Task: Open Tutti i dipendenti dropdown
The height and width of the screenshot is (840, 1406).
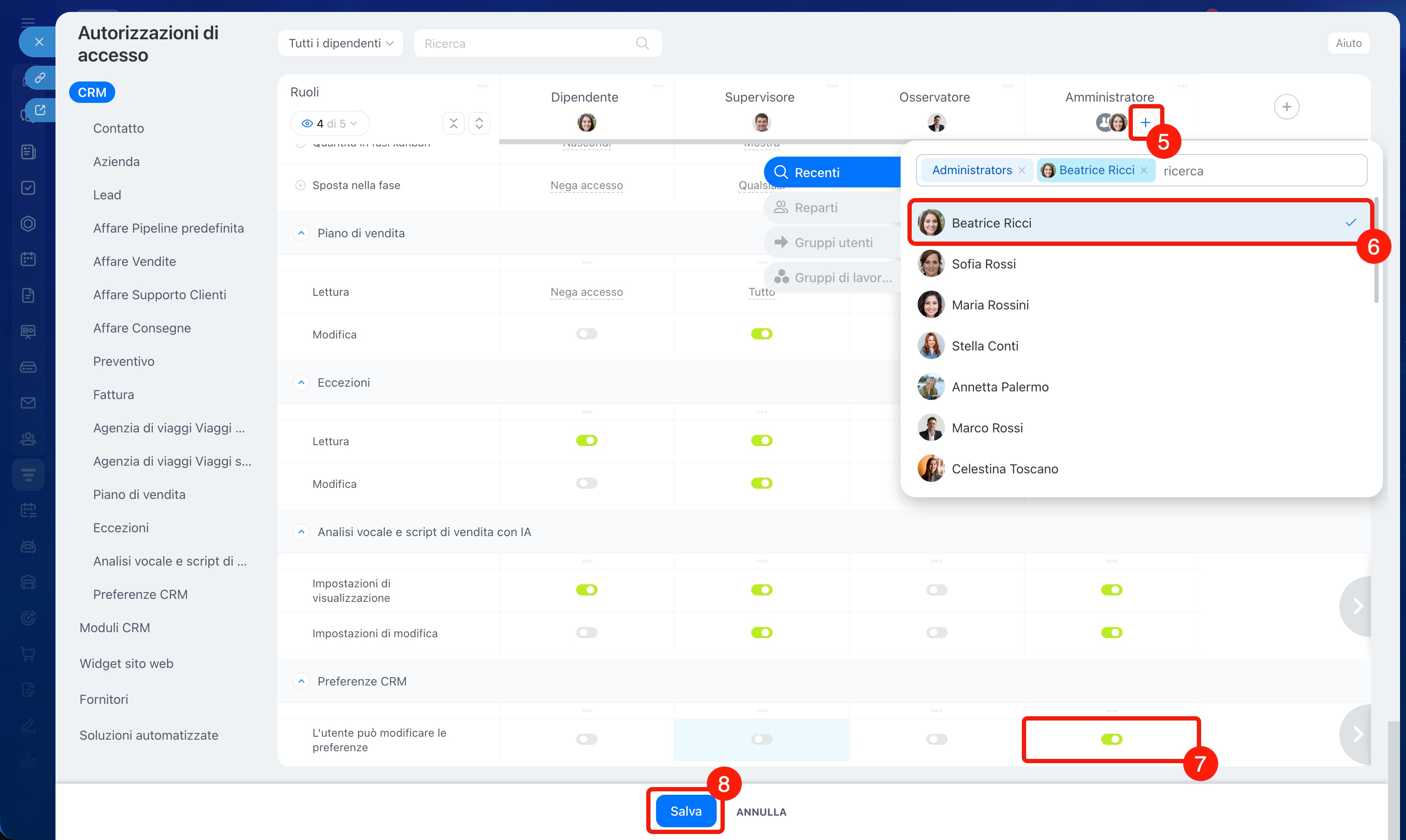Action: pos(340,43)
